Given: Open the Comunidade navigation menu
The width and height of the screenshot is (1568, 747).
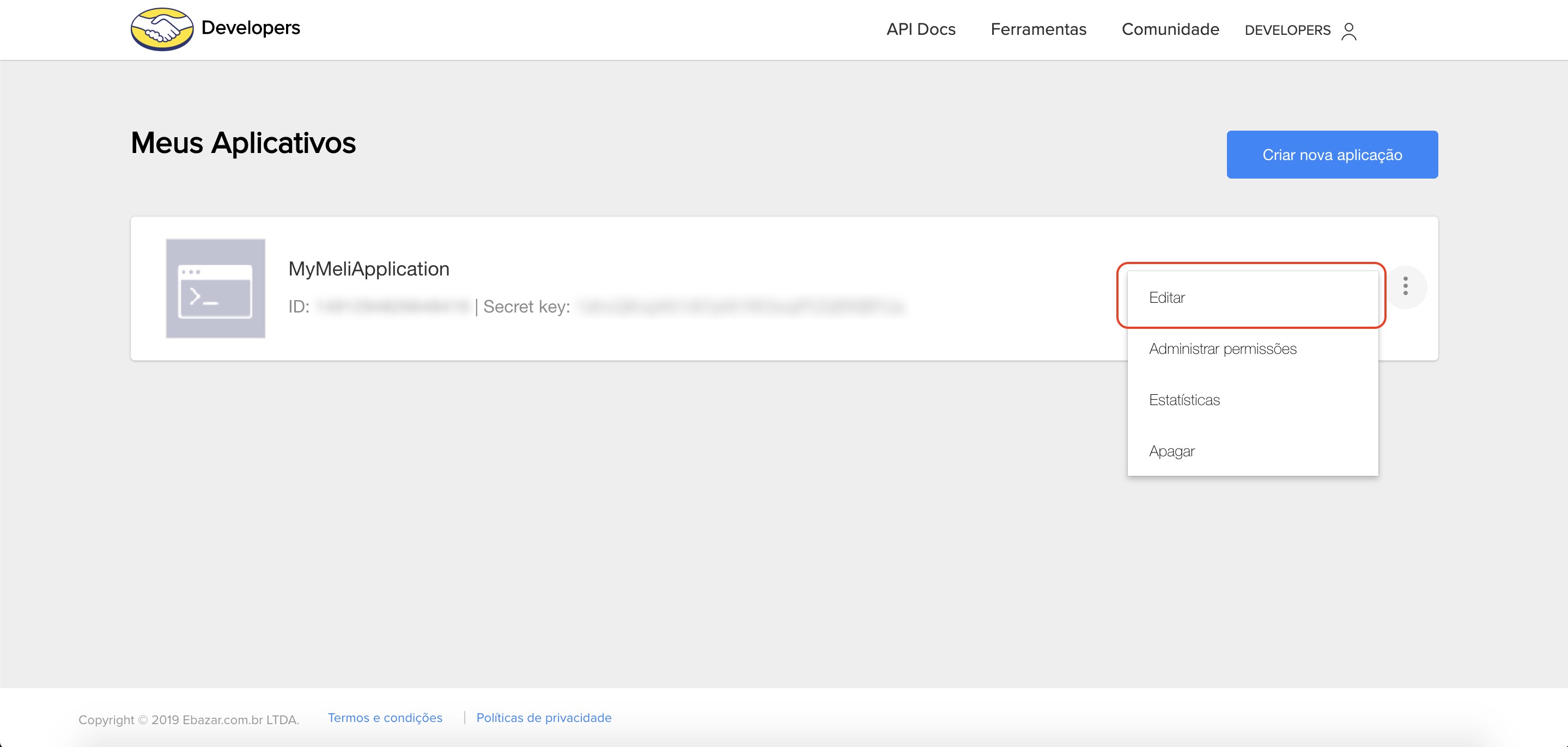Looking at the screenshot, I should click(x=1170, y=29).
